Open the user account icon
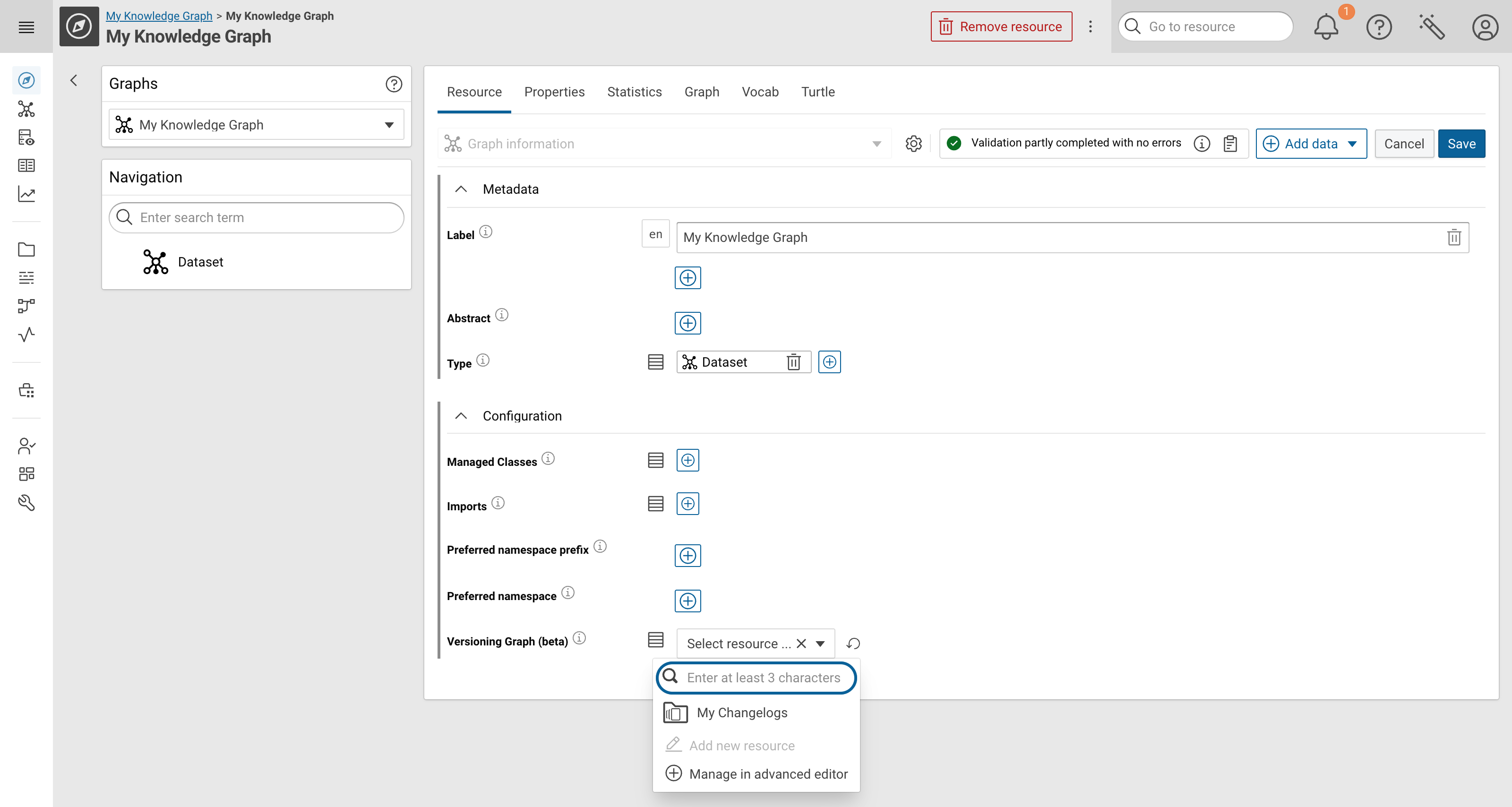The image size is (1512, 807). pyautogui.click(x=1485, y=27)
